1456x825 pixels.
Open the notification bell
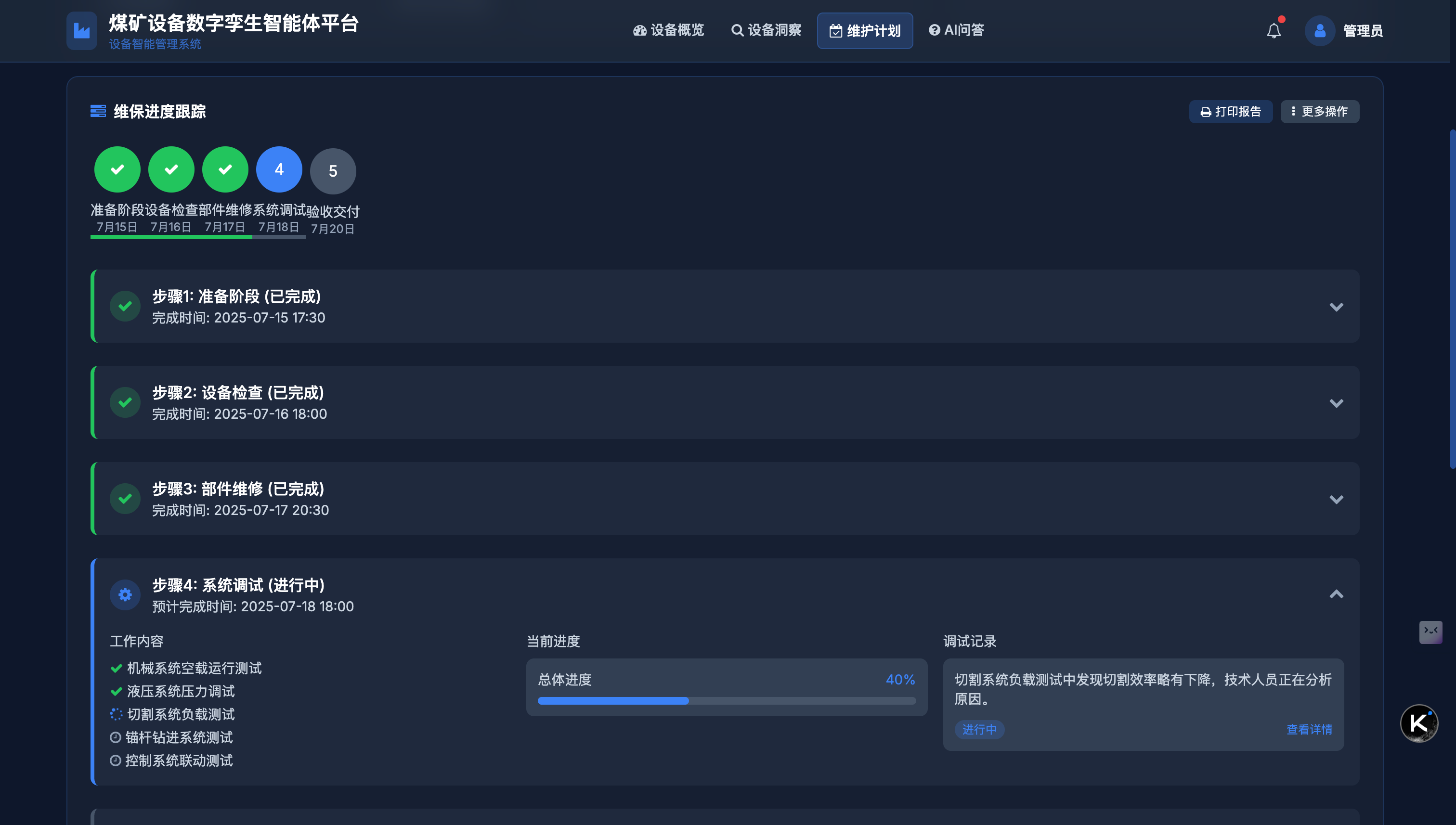(x=1274, y=31)
